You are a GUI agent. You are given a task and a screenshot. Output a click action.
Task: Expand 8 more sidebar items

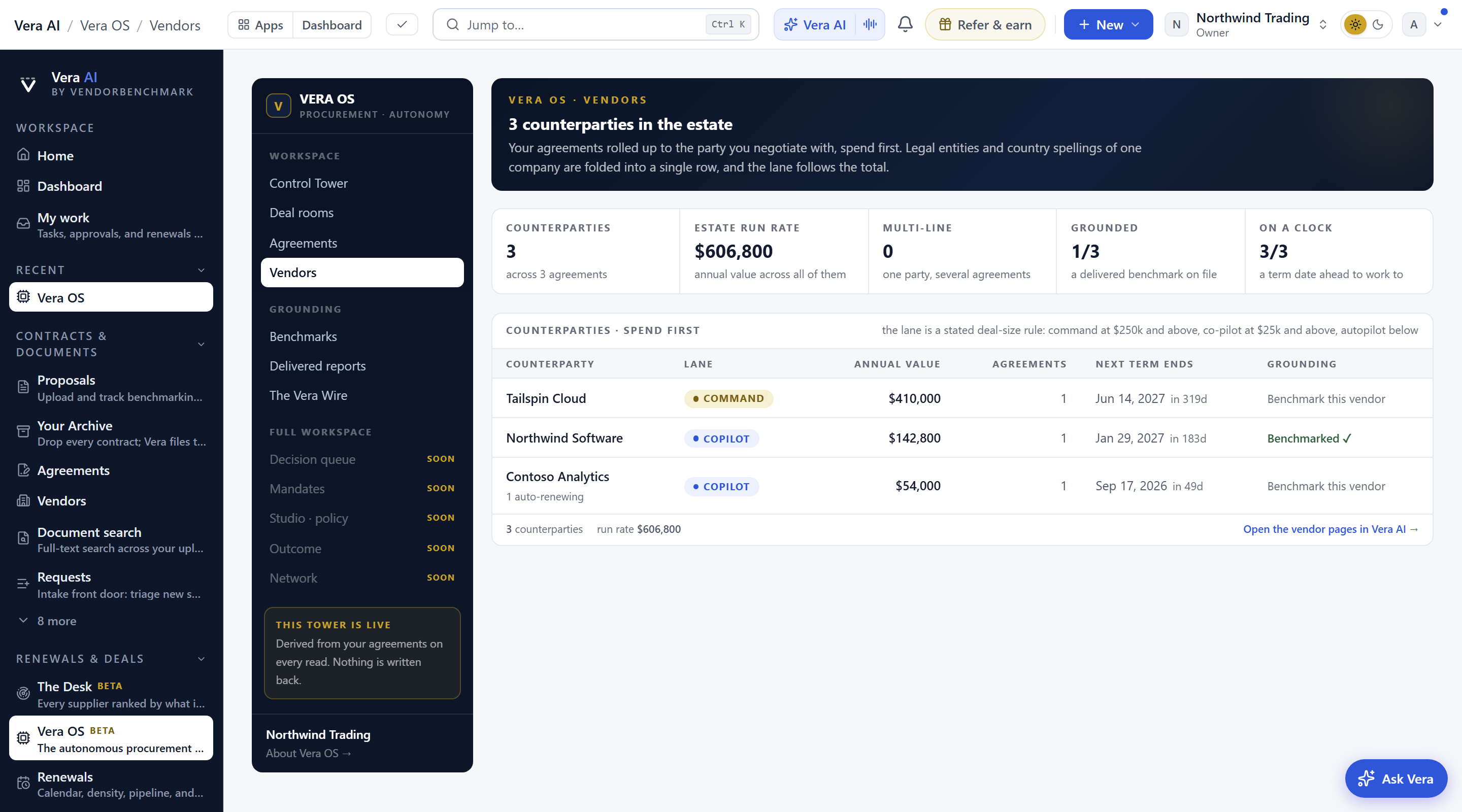tap(48, 621)
